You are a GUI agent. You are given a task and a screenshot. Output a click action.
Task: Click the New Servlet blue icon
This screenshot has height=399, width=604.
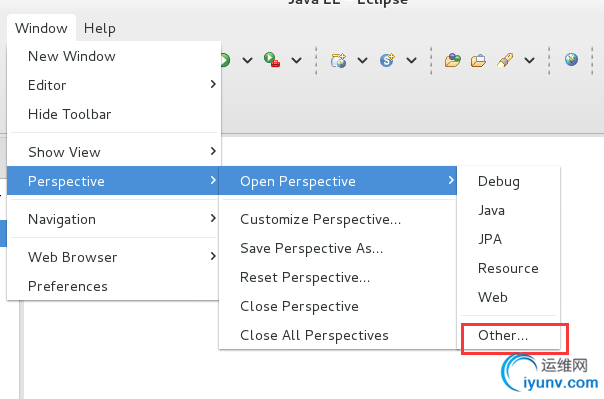click(387, 60)
